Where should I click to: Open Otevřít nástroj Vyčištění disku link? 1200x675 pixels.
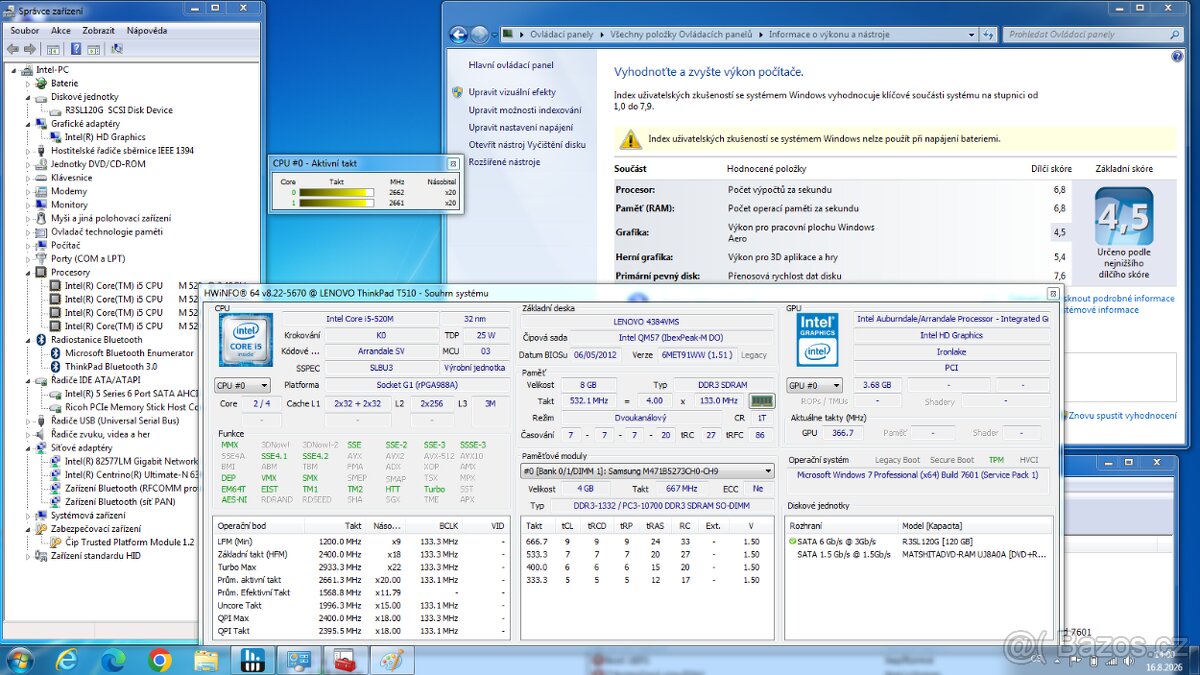point(527,144)
